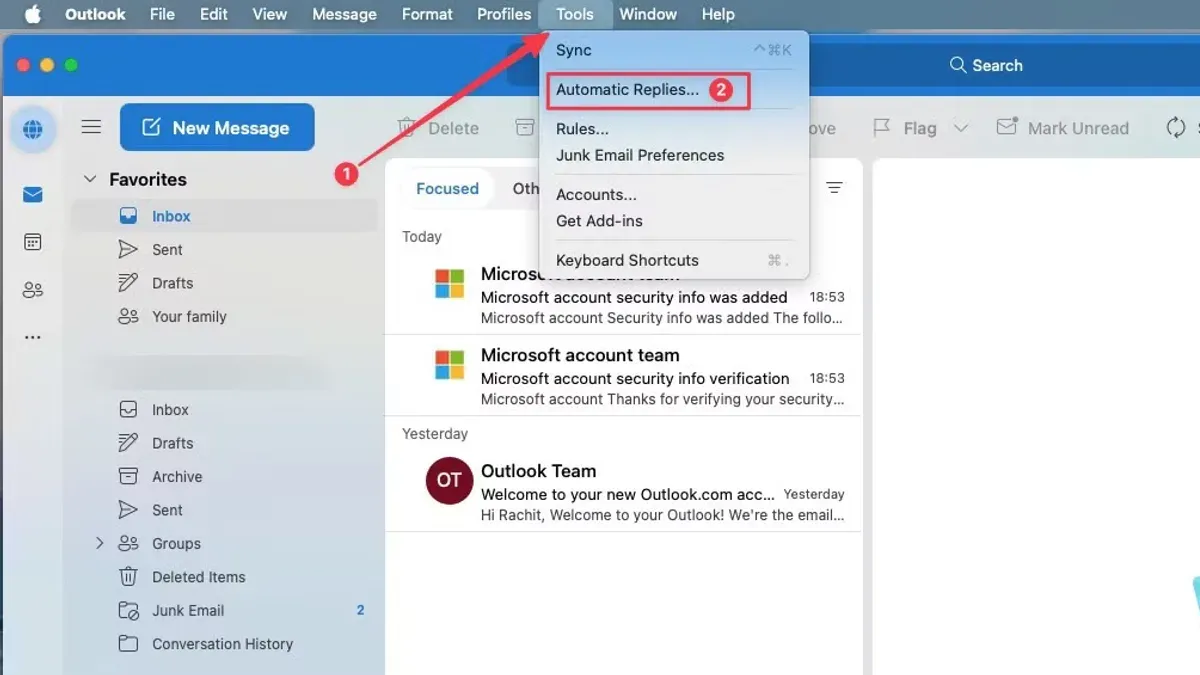The image size is (1200, 675).
Task: Open Accounts from Tools menu
Action: pyautogui.click(x=674, y=195)
